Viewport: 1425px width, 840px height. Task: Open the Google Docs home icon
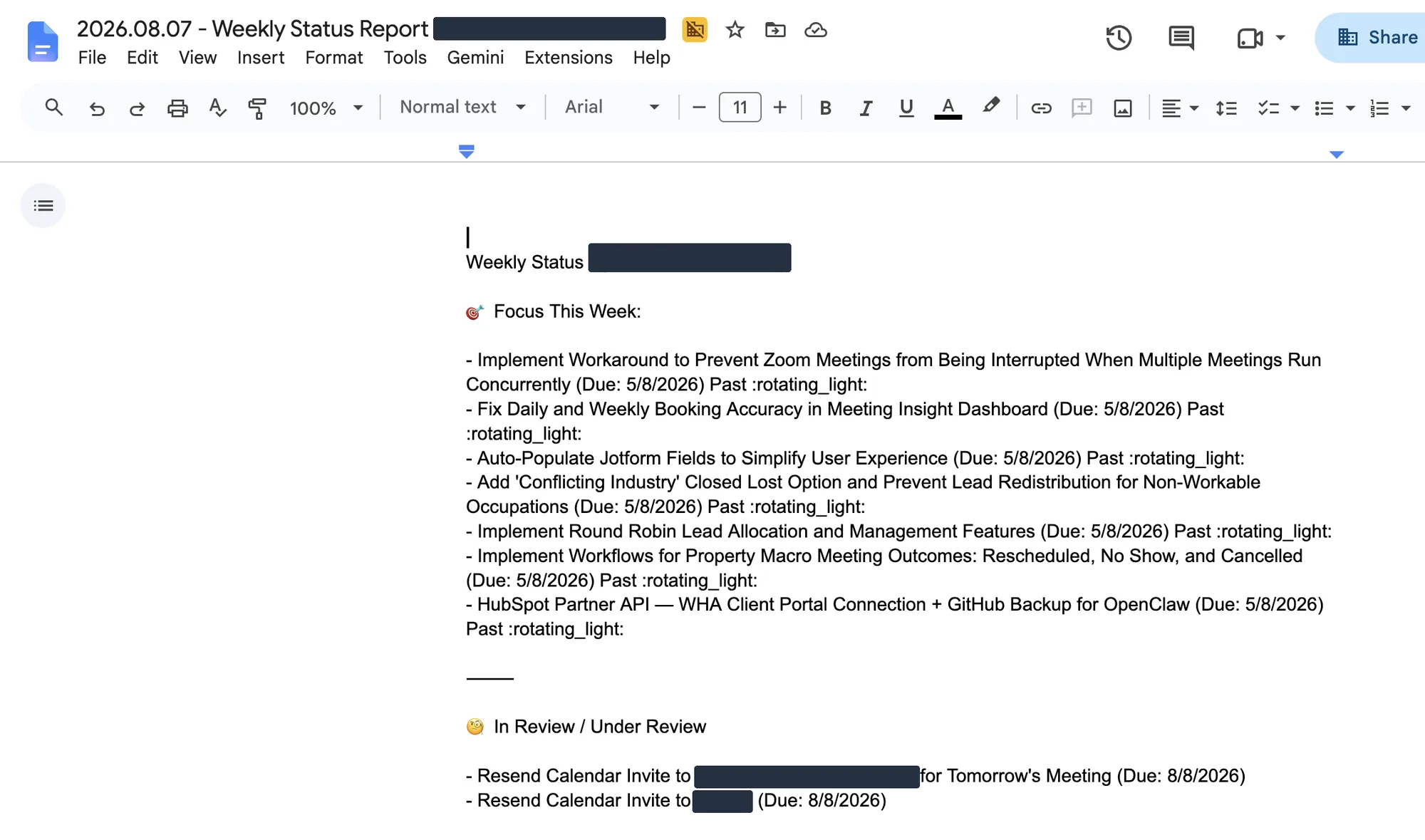(x=43, y=42)
